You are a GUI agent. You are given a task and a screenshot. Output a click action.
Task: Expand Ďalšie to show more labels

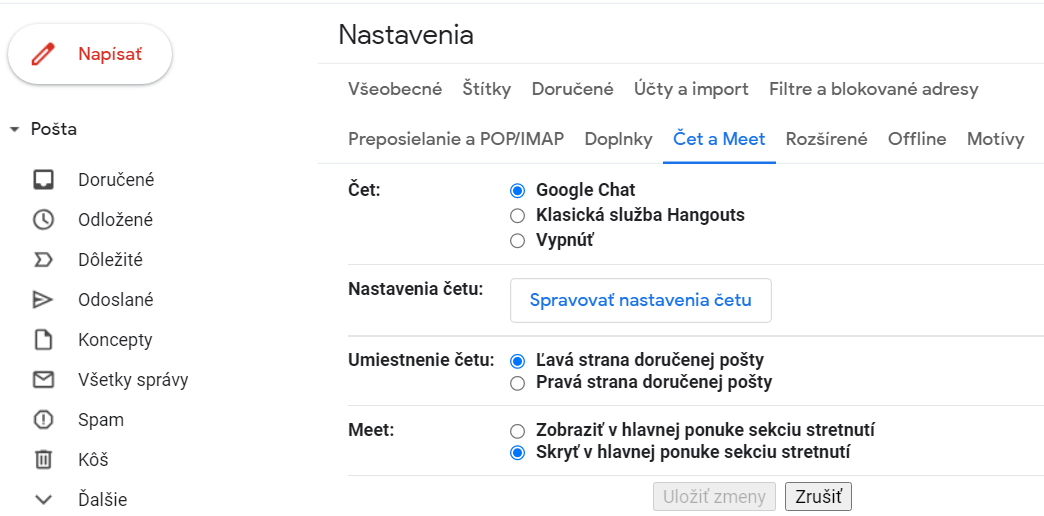pos(43,500)
